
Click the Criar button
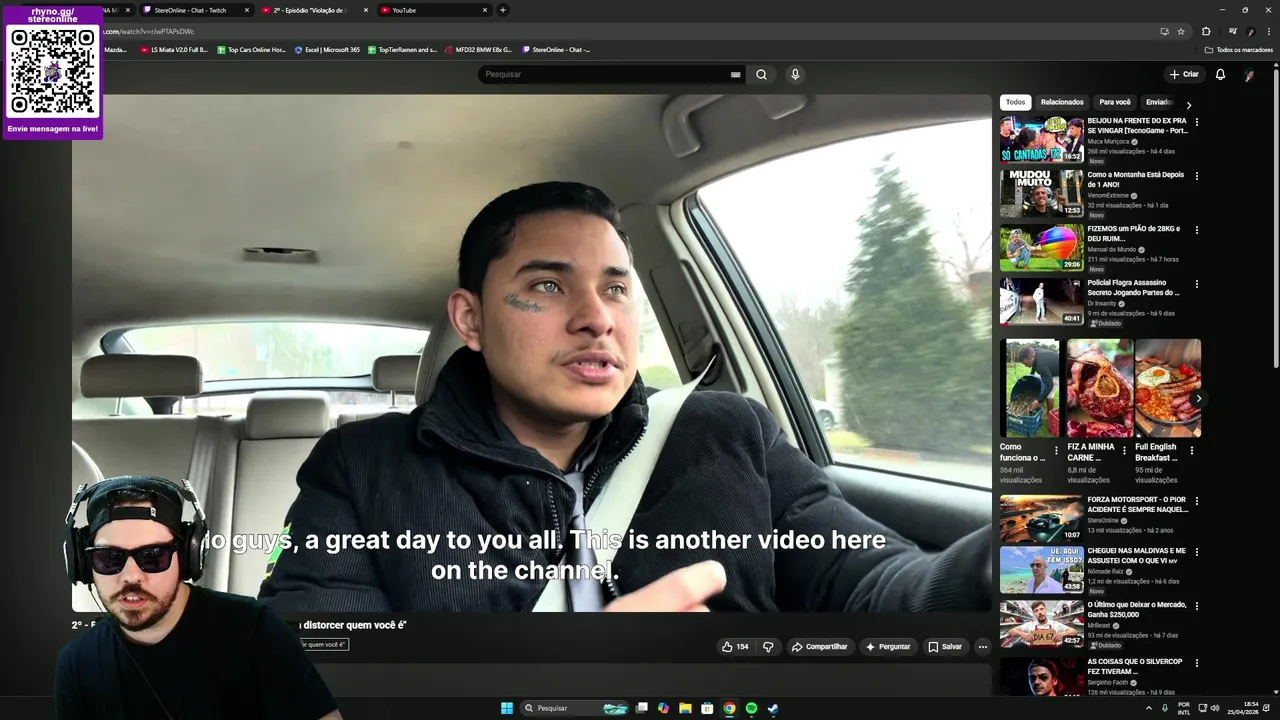pos(1184,74)
